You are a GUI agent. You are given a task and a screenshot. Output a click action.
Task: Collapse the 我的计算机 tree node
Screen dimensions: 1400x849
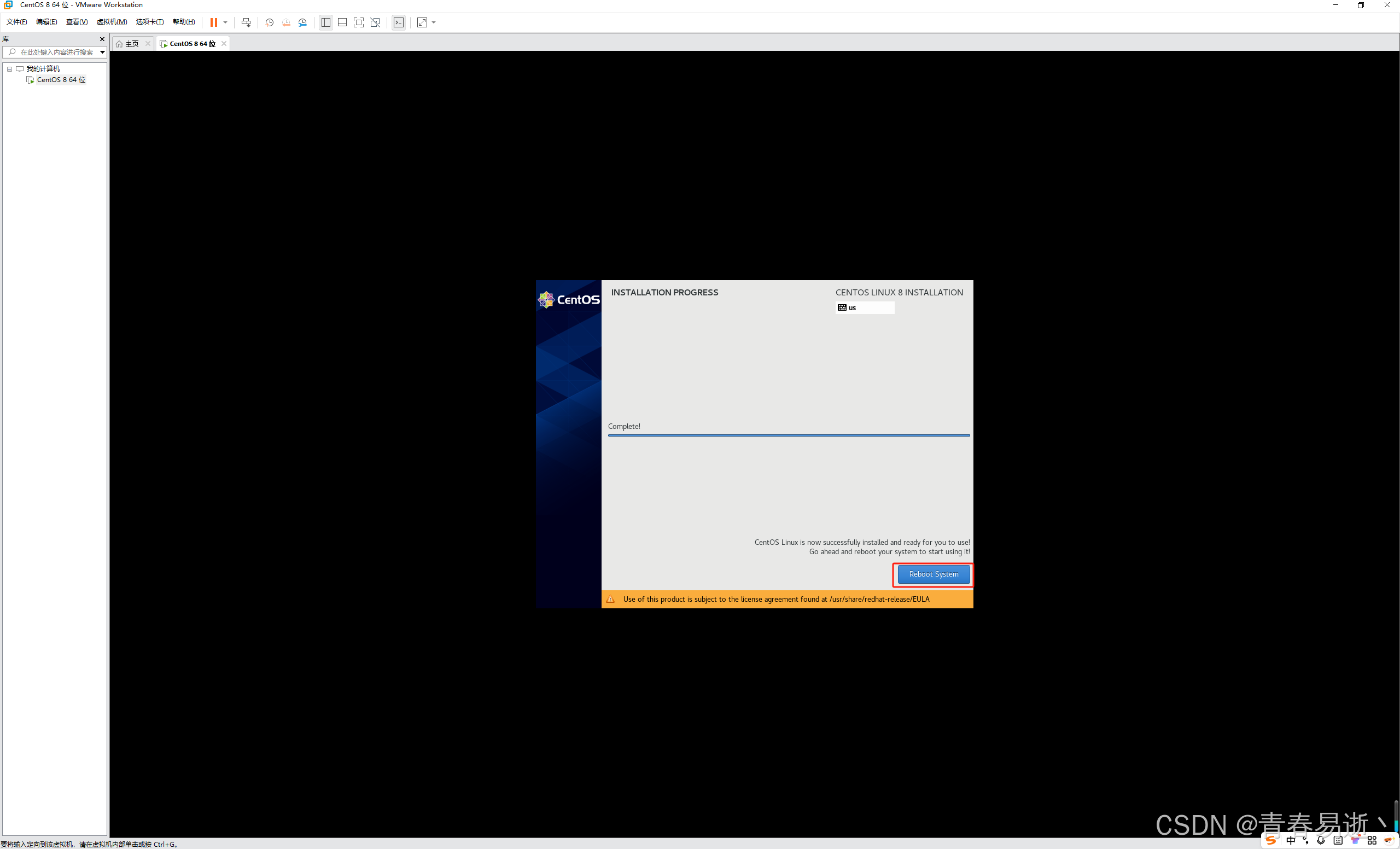(9, 69)
